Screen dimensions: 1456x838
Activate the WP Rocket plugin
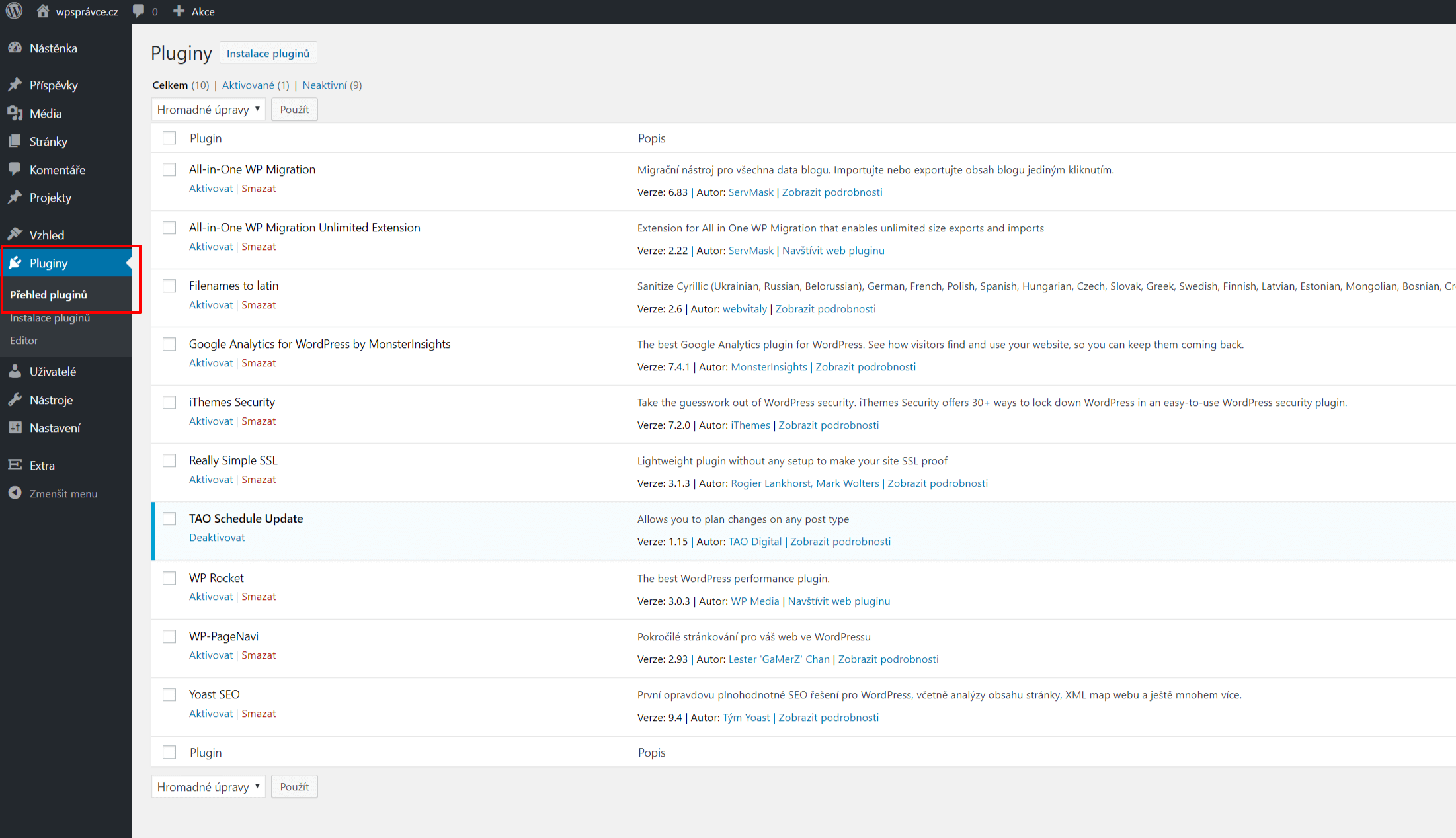[x=211, y=597]
